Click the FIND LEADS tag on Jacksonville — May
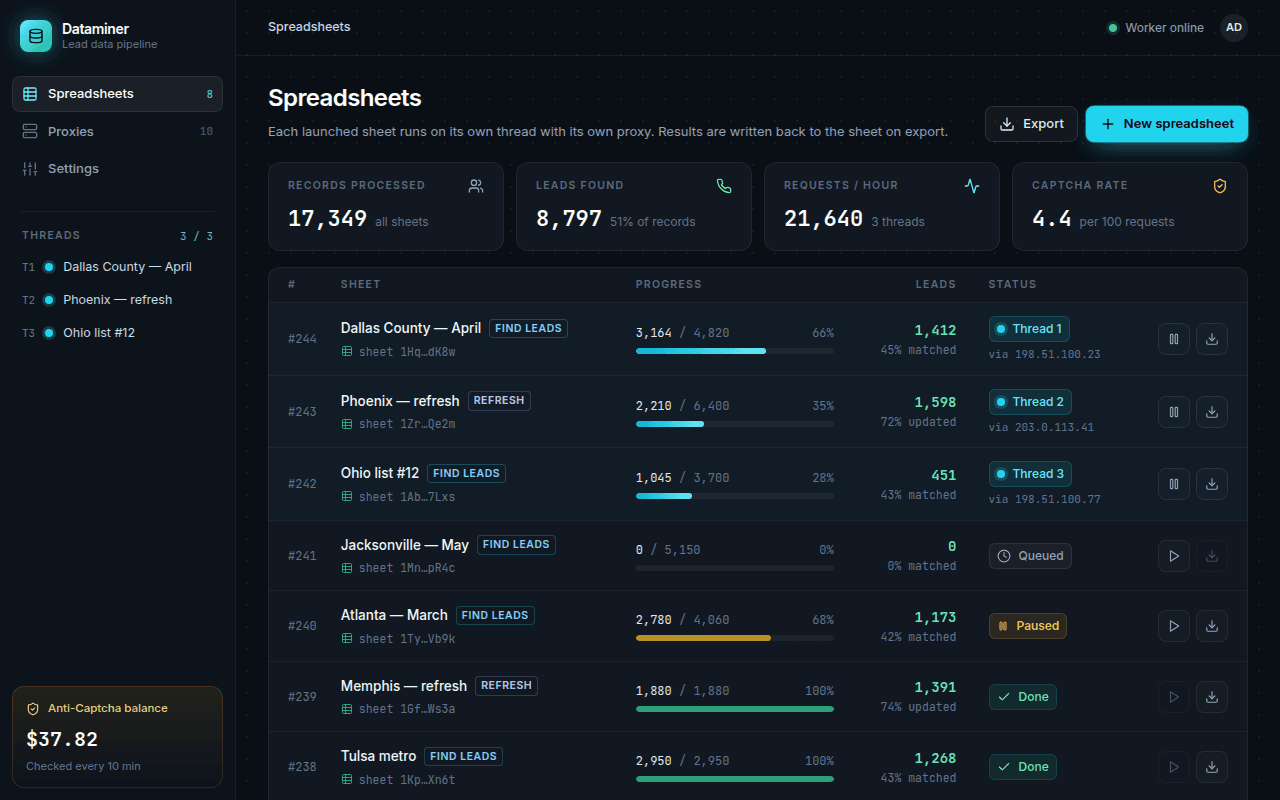 pos(516,545)
